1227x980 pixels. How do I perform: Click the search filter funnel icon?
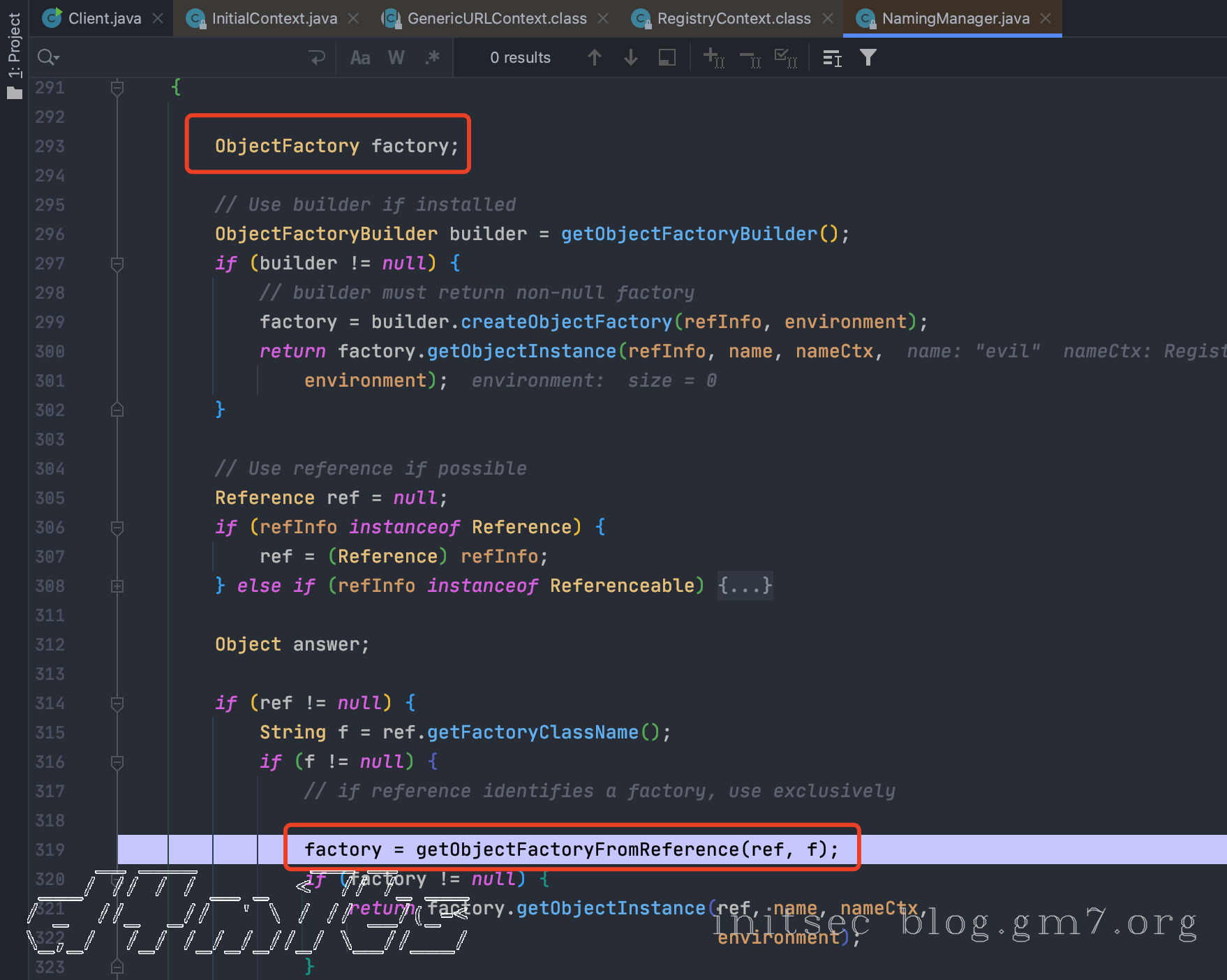click(868, 58)
